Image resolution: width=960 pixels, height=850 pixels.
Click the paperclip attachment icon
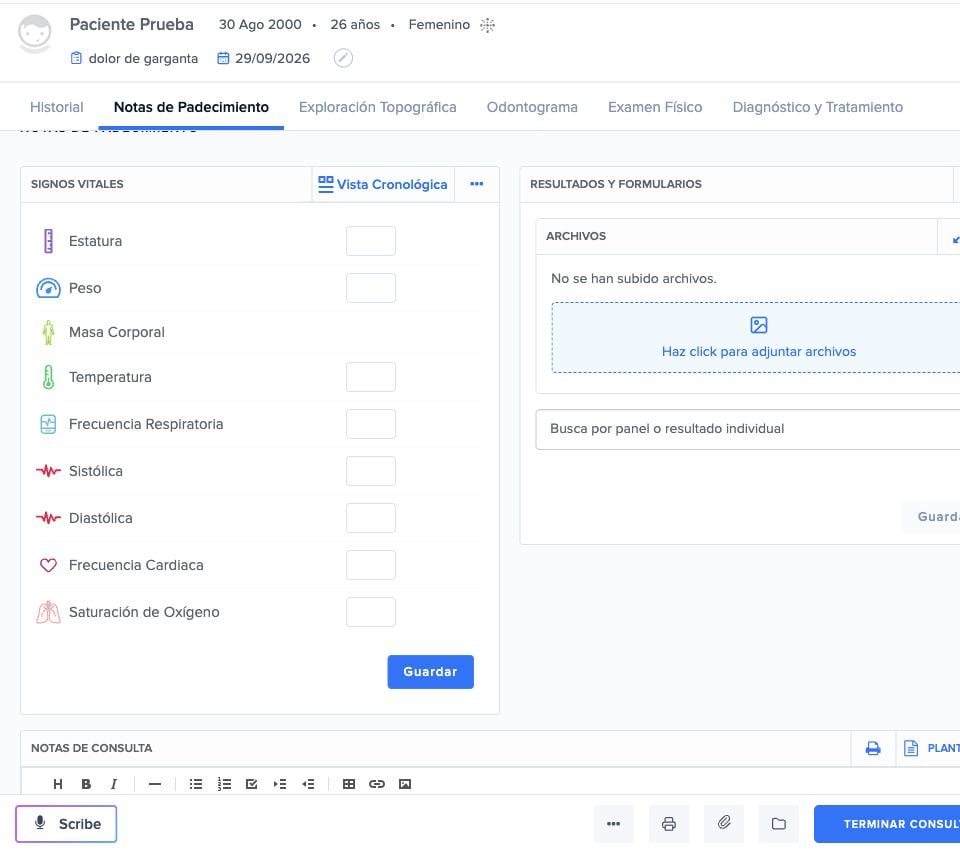[724, 824]
